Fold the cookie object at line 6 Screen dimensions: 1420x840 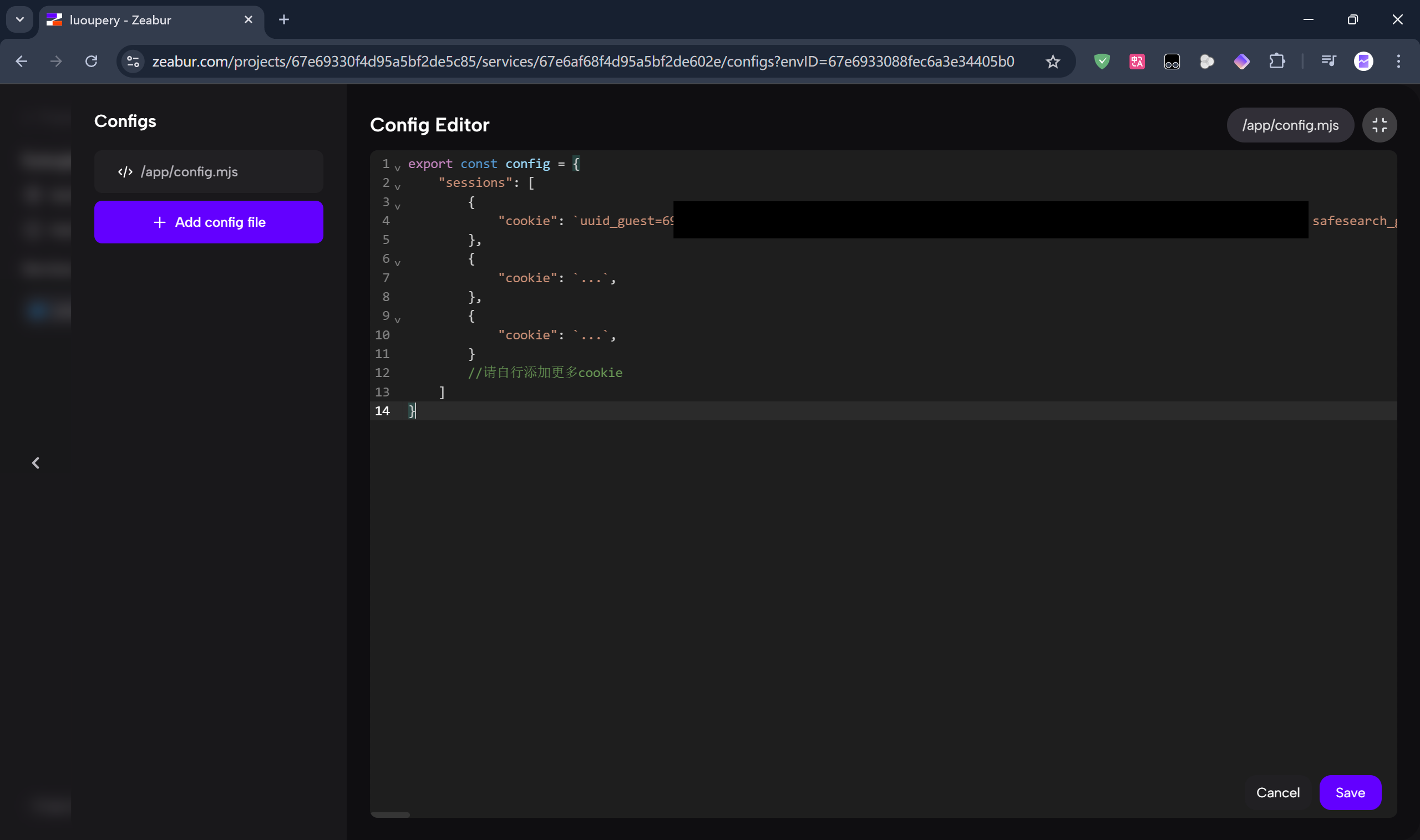pos(398,263)
